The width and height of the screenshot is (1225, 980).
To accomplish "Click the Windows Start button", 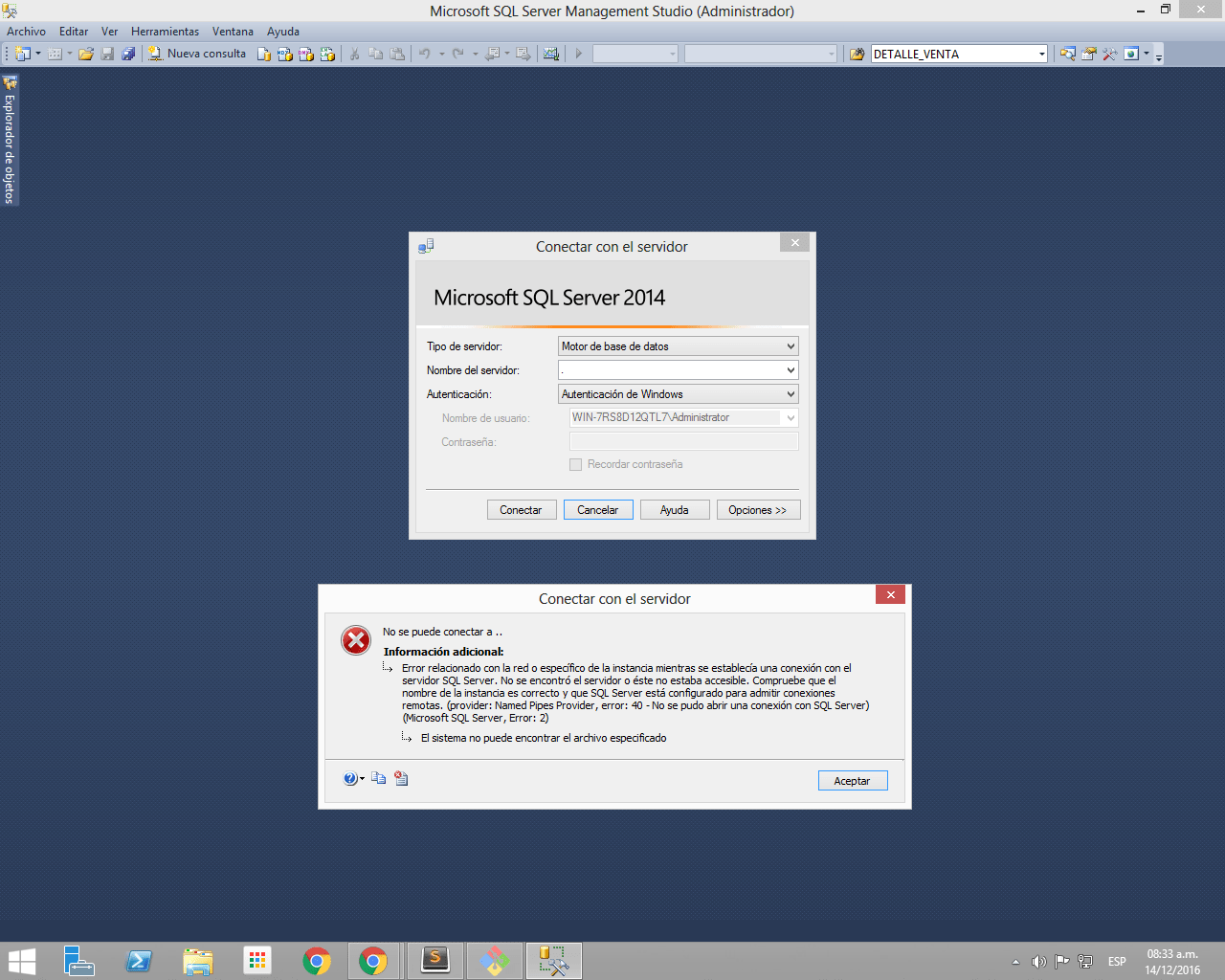I will [x=21, y=961].
